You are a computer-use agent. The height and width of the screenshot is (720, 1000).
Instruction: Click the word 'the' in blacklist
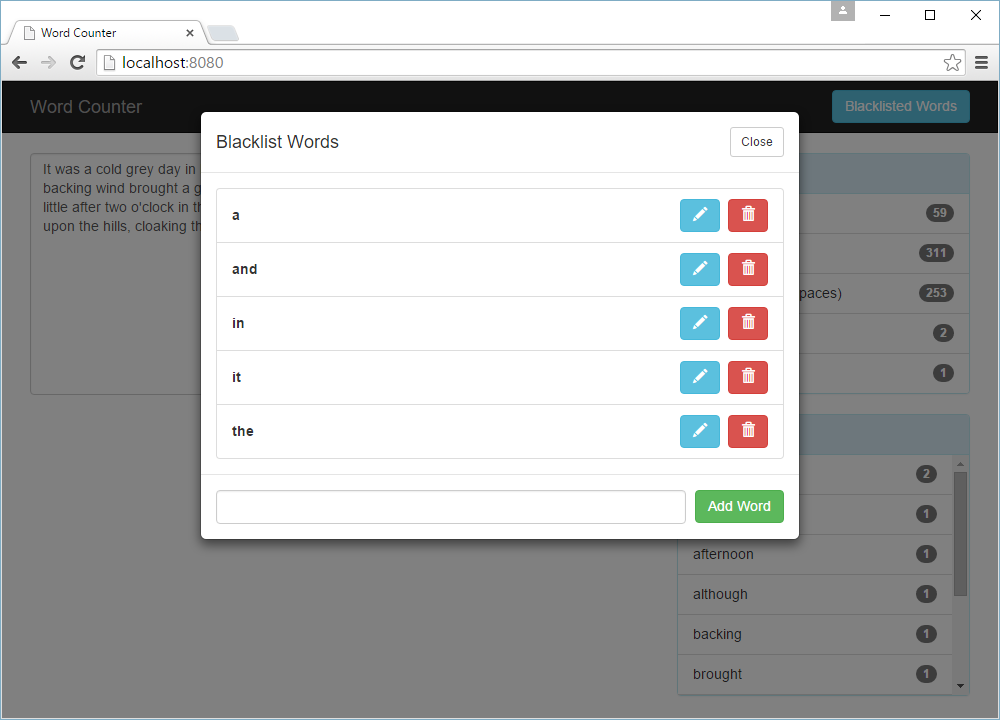pos(242,431)
